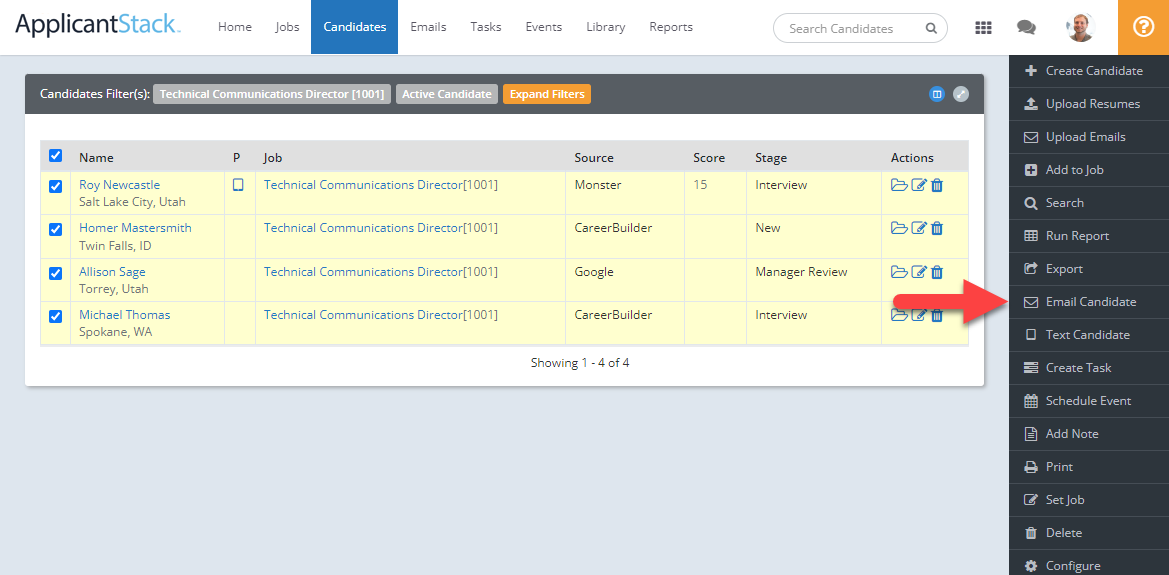Click the orange help question mark icon
This screenshot has height=575, width=1169.
(x=1143, y=27)
